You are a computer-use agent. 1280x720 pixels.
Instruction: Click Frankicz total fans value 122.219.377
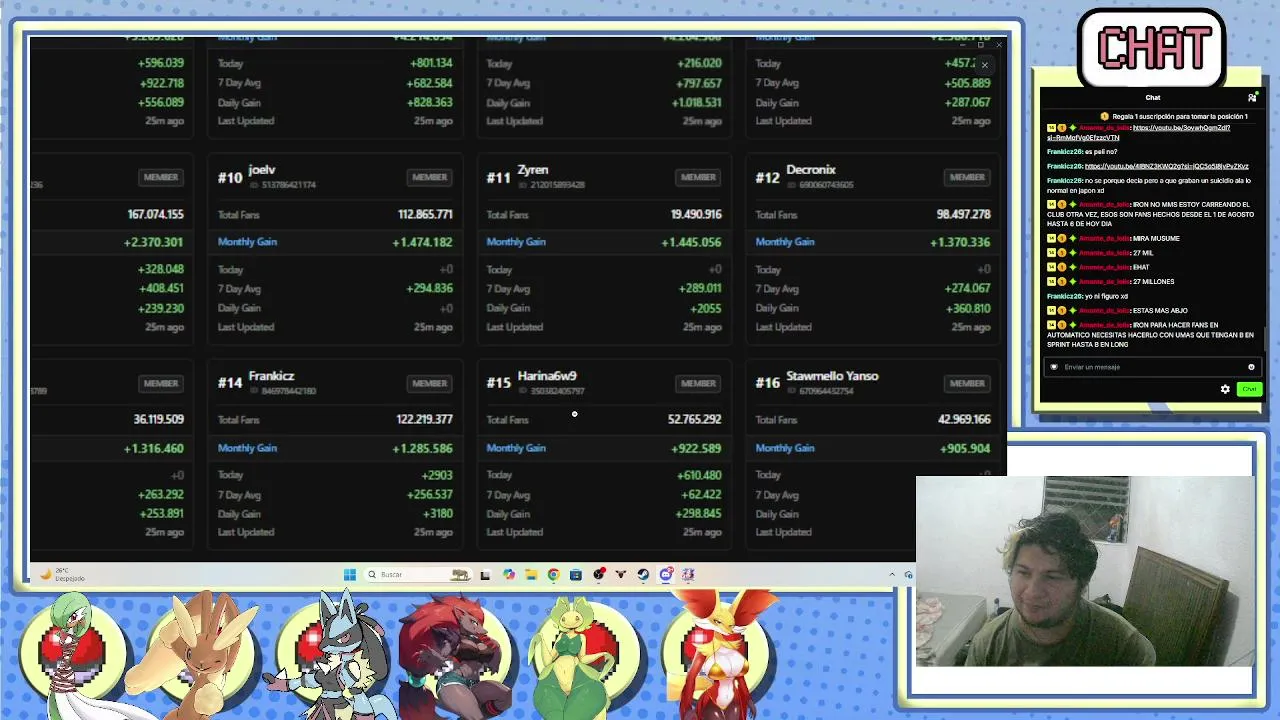[x=424, y=419]
